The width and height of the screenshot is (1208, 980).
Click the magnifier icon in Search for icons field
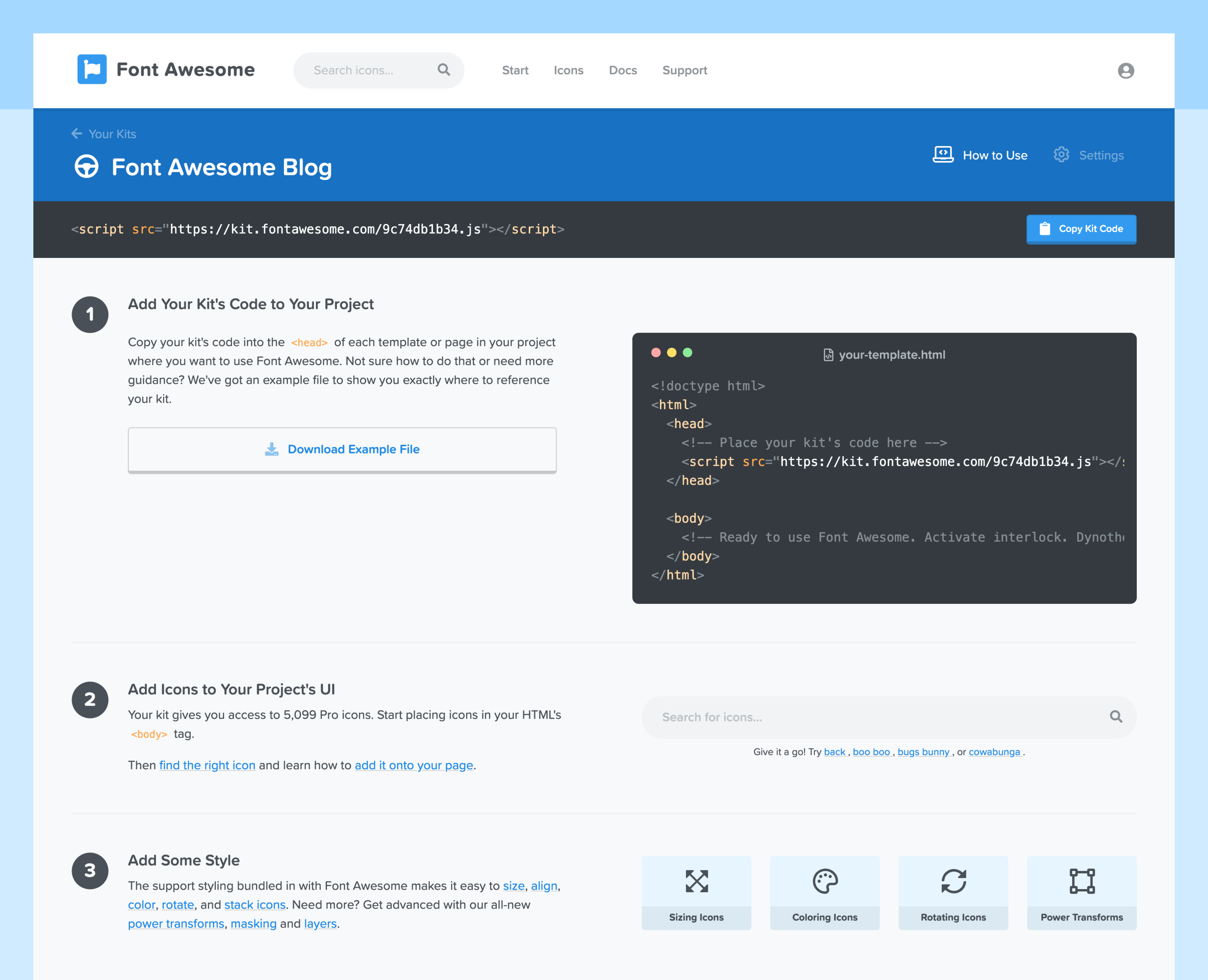[1116, 716]
